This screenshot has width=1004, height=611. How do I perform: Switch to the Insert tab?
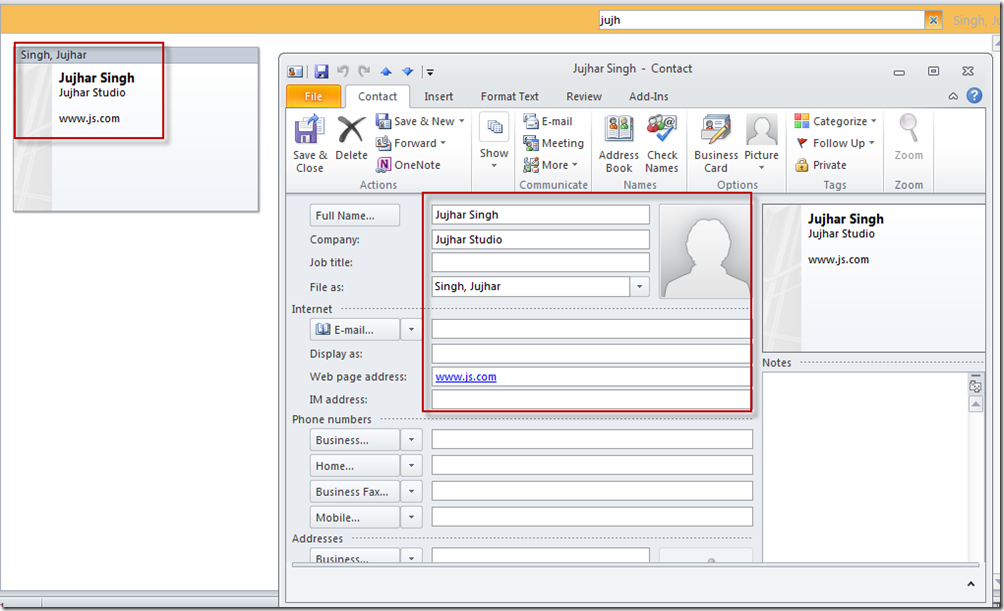click(438, 97)
